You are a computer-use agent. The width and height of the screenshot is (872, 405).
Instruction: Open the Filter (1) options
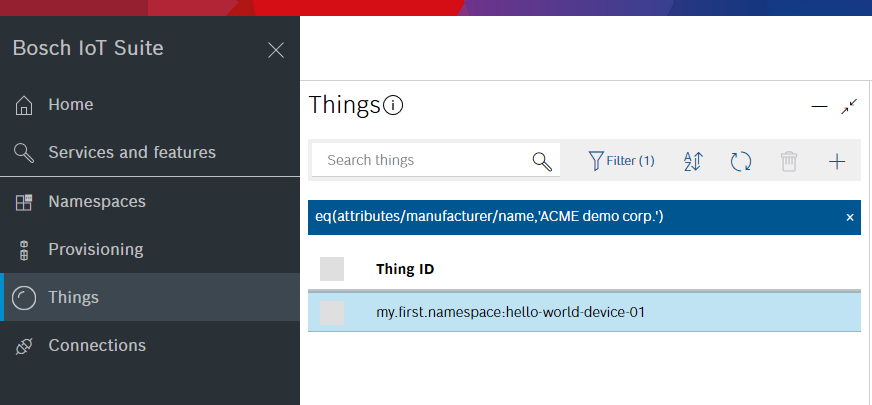click(x=621, y=161)
